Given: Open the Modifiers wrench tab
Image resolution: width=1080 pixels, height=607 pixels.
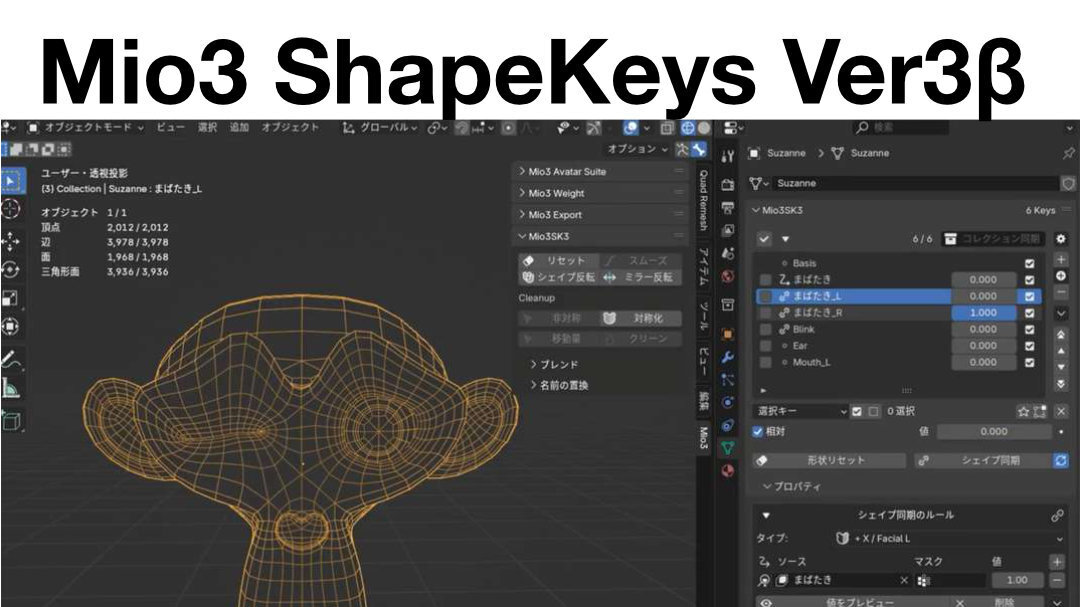Looking at the screenshot, I should pyautogui.click(x=727, y=357).
